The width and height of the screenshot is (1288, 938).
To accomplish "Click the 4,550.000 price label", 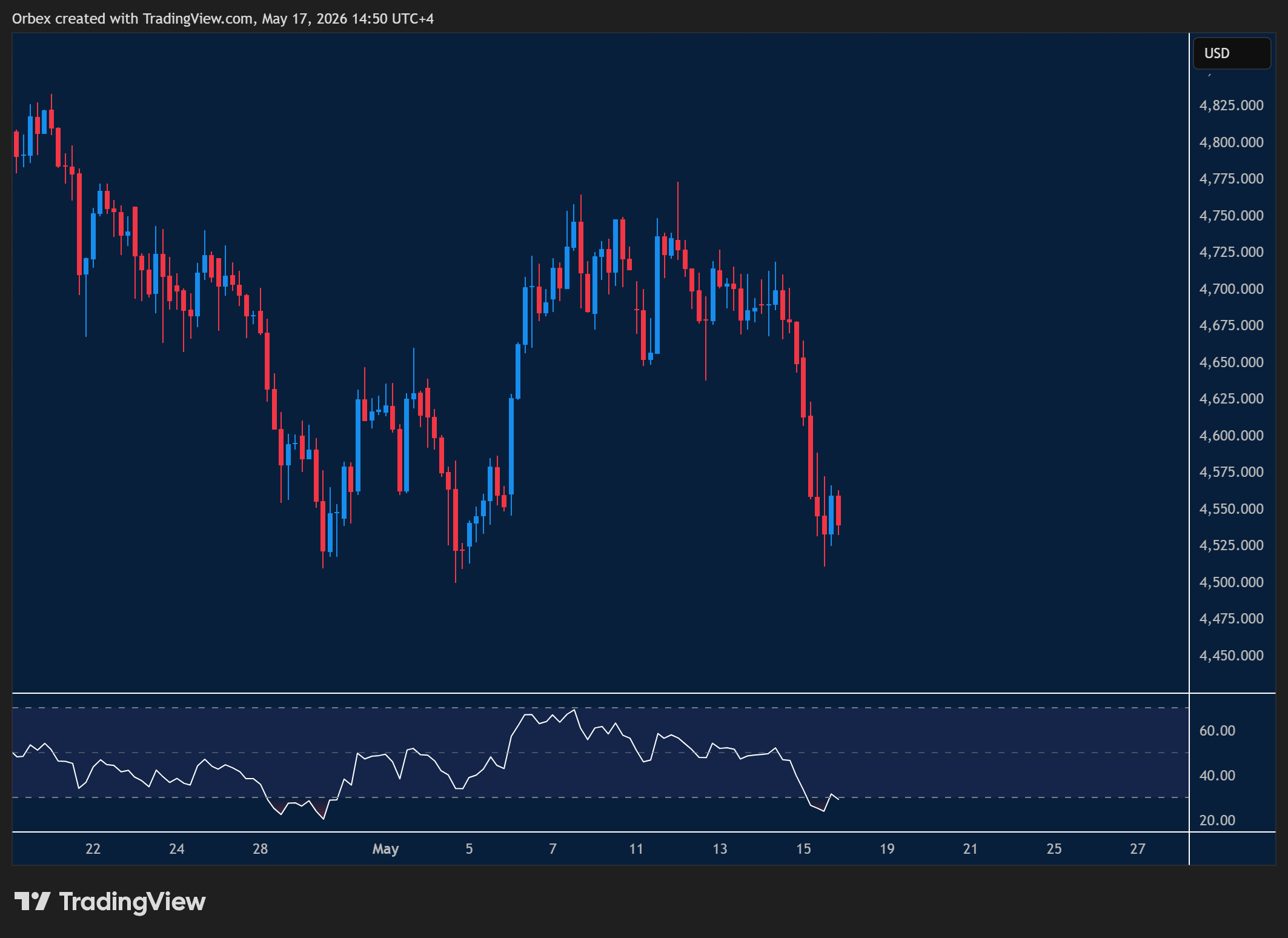I will coord(1231,509).
